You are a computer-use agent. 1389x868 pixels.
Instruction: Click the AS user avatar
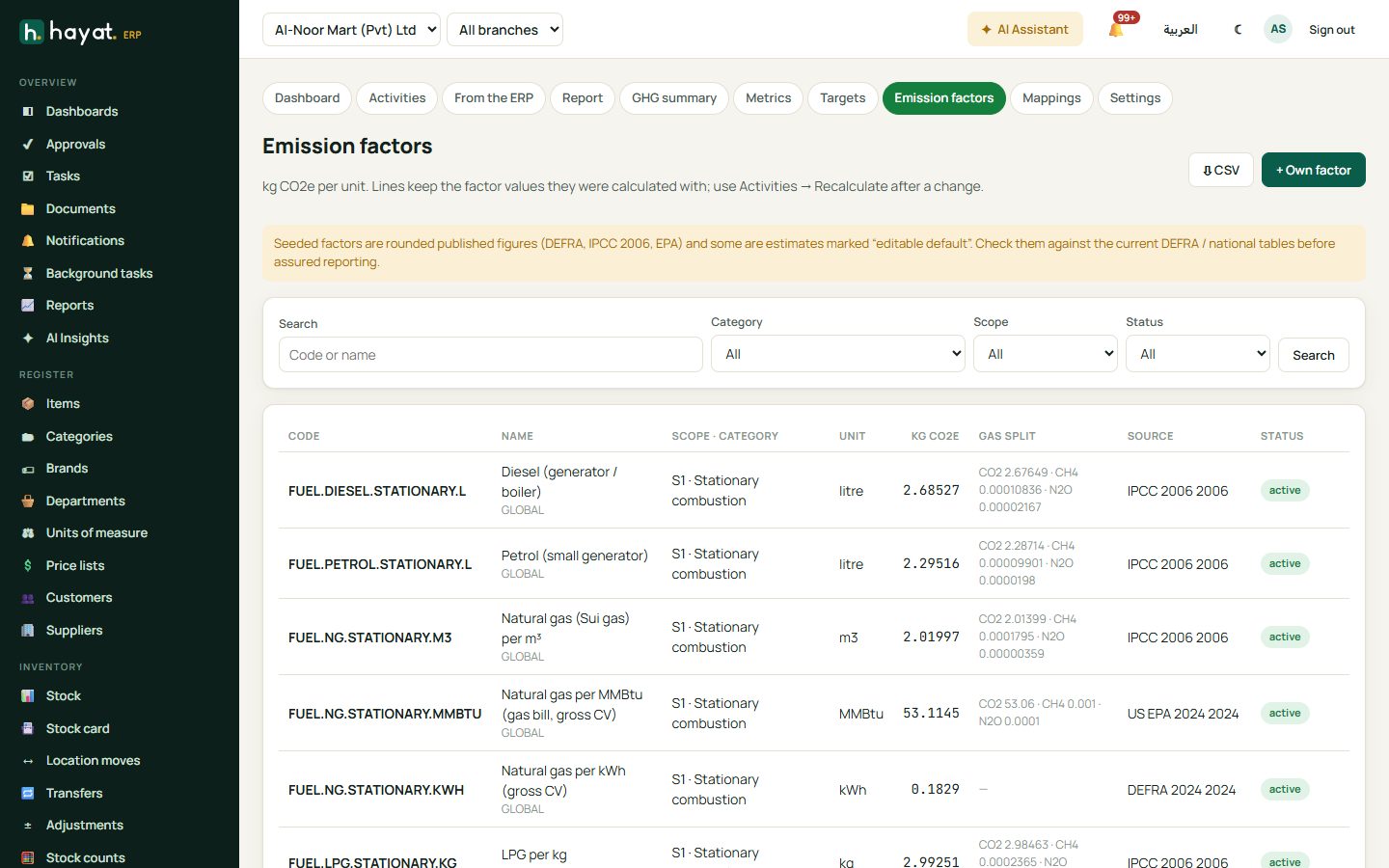tap(1278, 29)
